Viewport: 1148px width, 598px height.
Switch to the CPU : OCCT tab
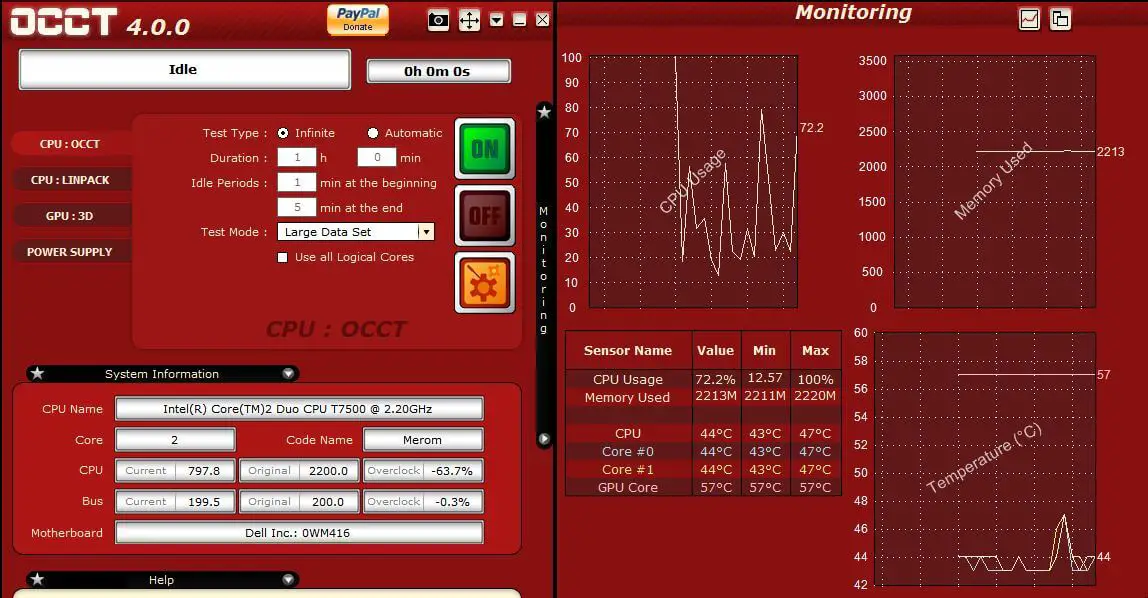[x=70, y=144]
